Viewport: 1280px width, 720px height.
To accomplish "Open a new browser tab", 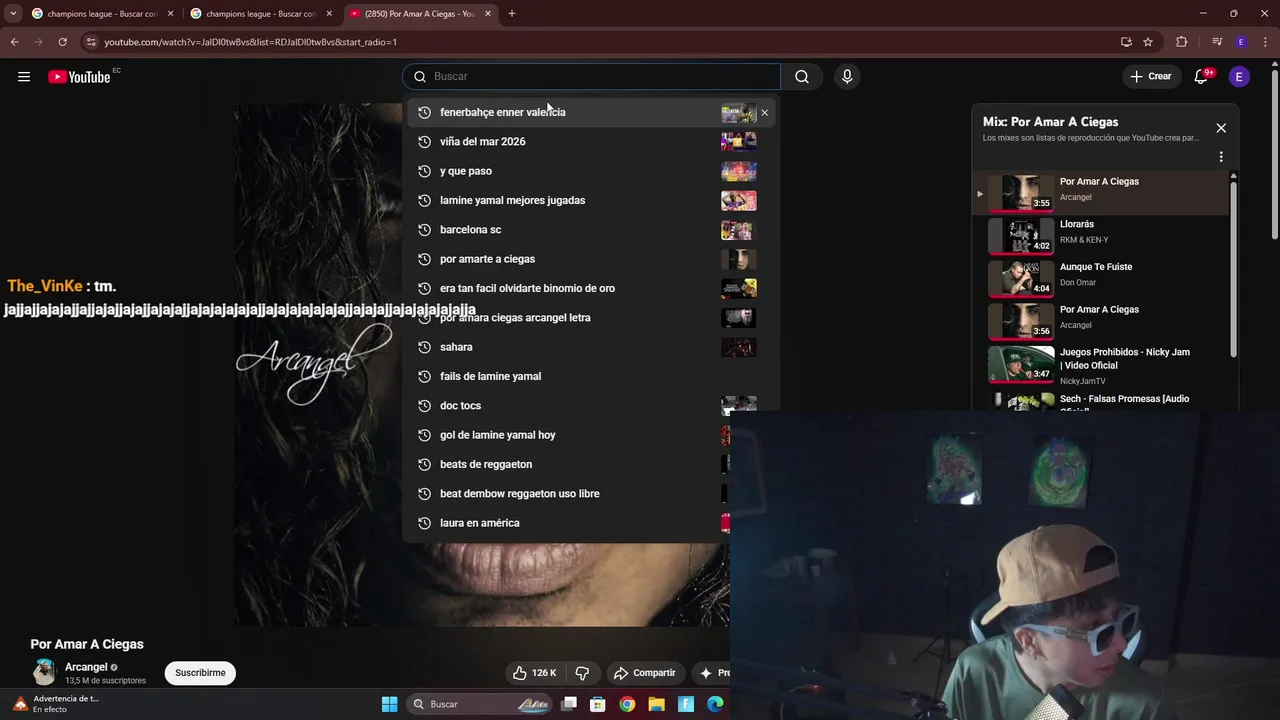I will pyautogui.click(x=512, y=14).
